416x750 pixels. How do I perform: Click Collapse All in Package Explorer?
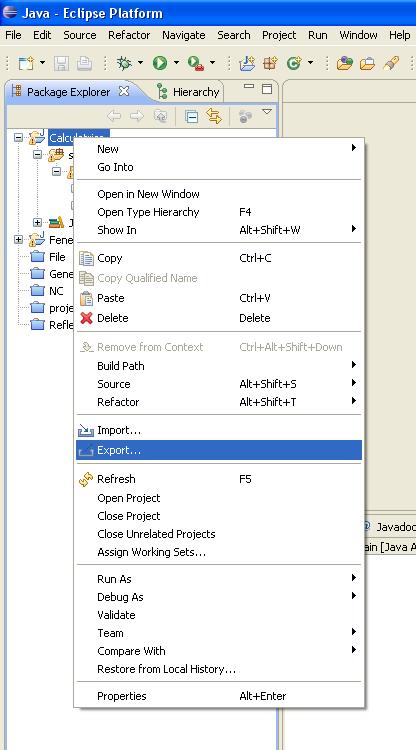(x=192, y=116)
